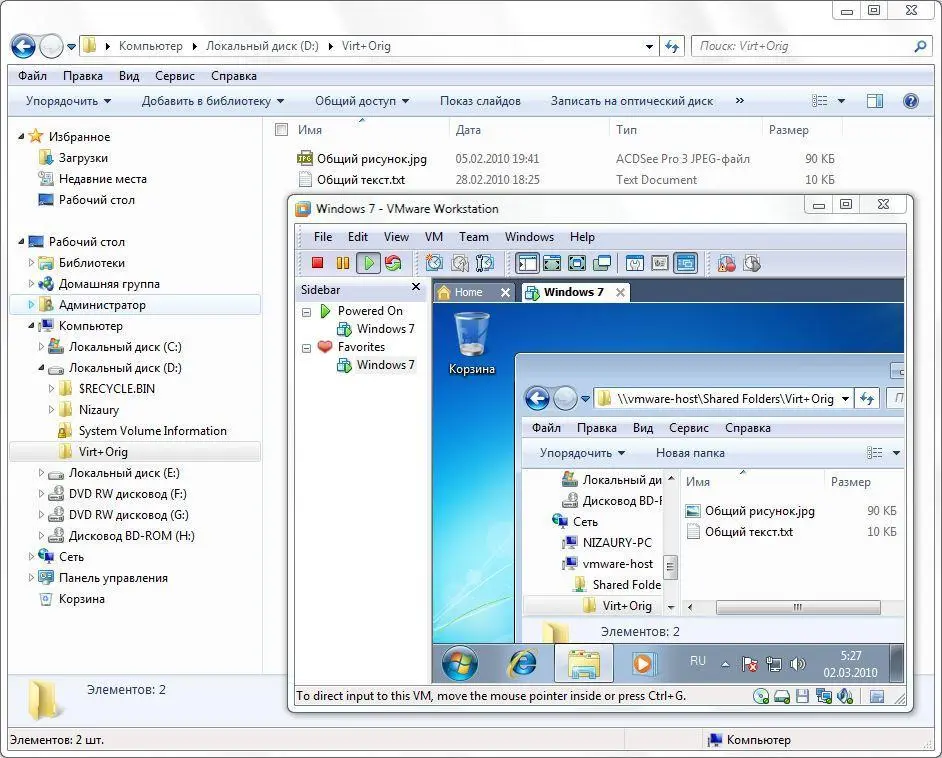The image size is (942, 758).
Task: Click the Capture Movie icon in VMware toolbar
Action: 727,263
